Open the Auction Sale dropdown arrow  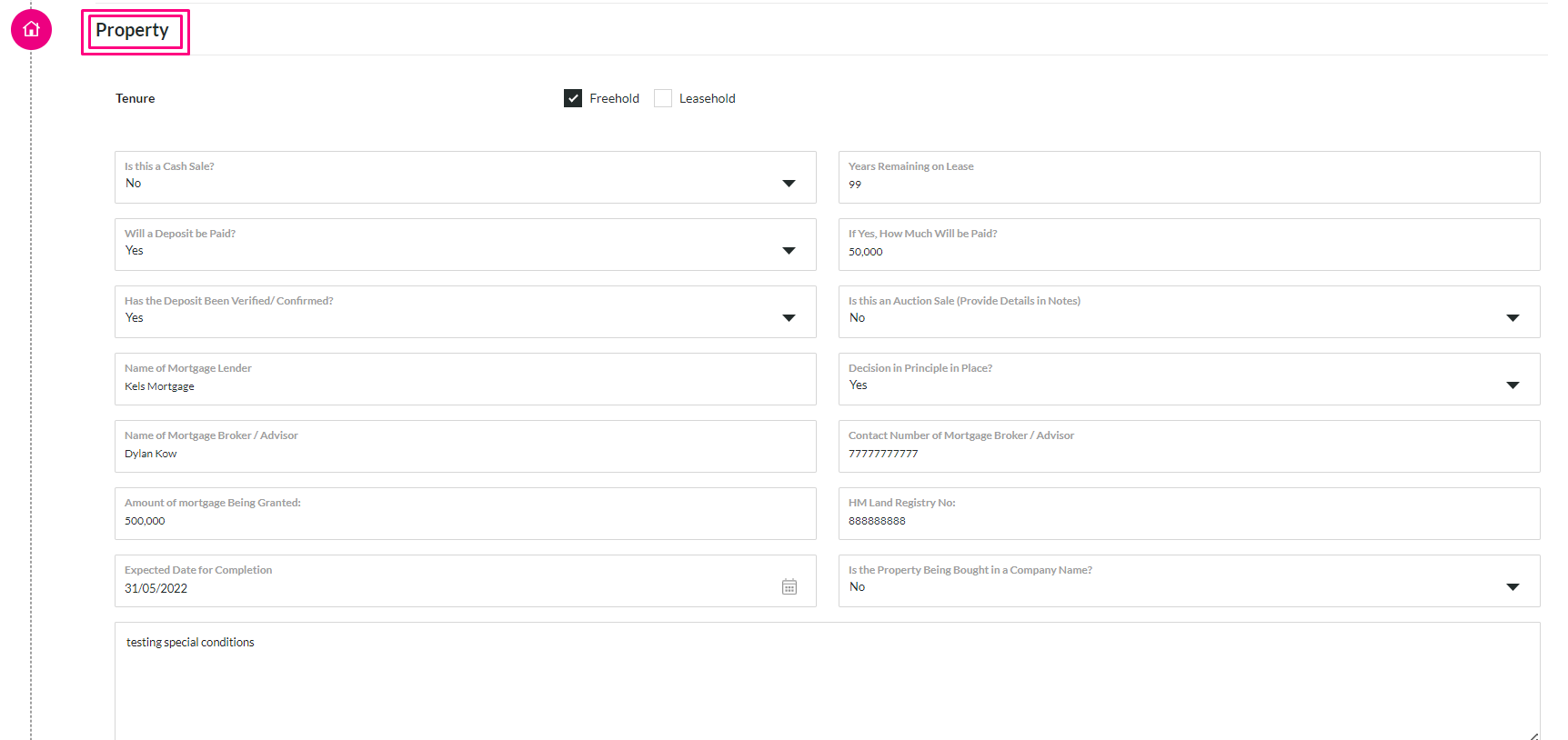[1513, 318]
